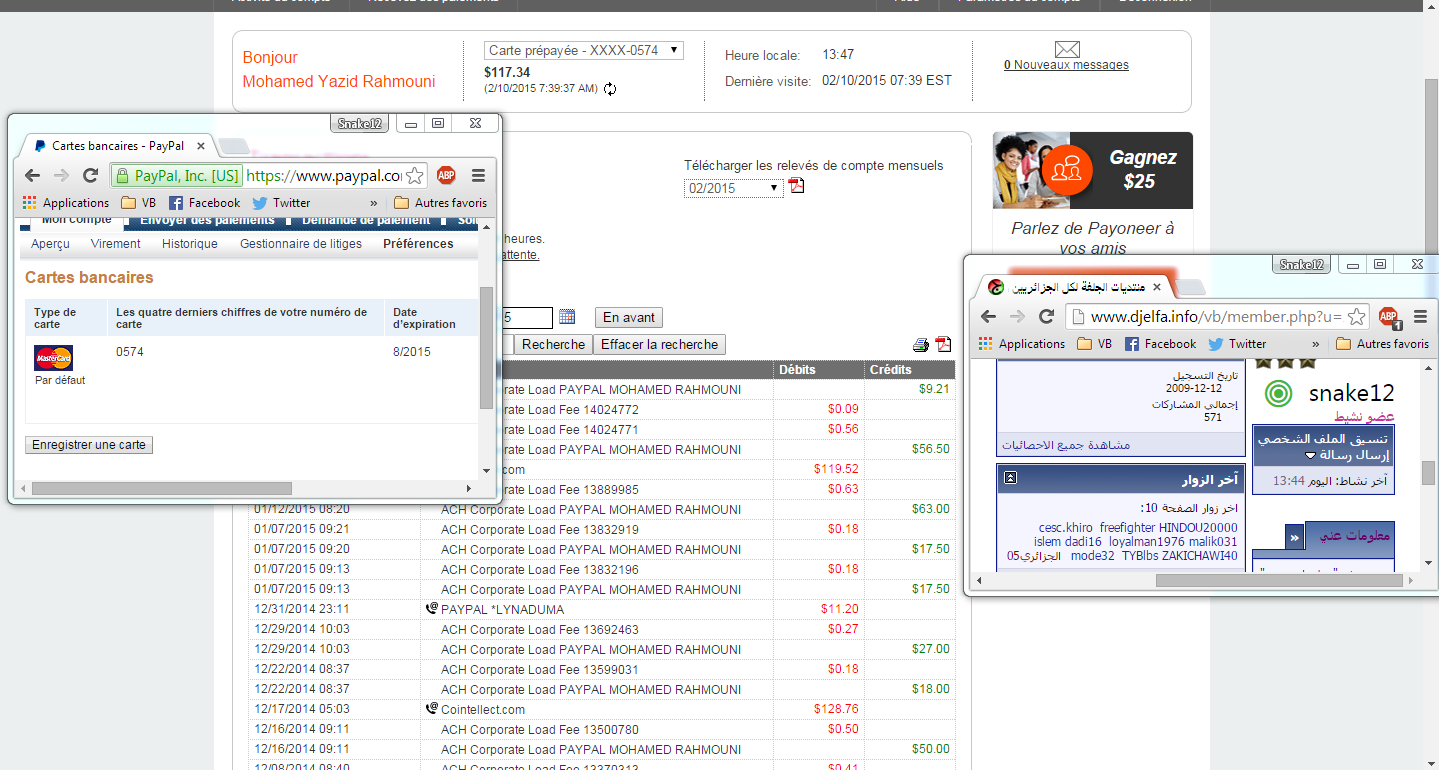The height and width of the screenshot is (770, 1439).
Task: Switch to Envoyer des paiements tab
Action: (x=207, y=221)
